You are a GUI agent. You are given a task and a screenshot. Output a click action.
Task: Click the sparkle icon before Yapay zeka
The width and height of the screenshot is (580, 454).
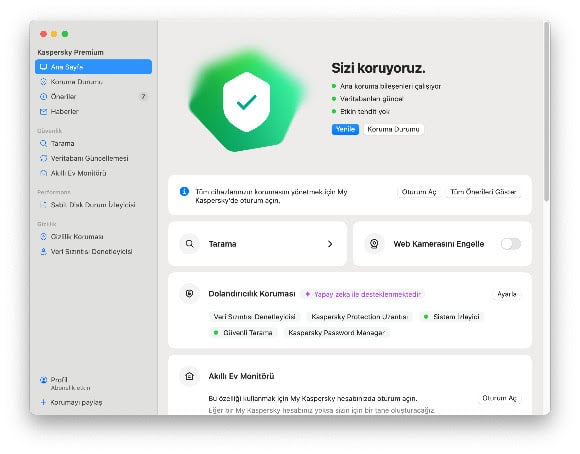coord(307,294)
